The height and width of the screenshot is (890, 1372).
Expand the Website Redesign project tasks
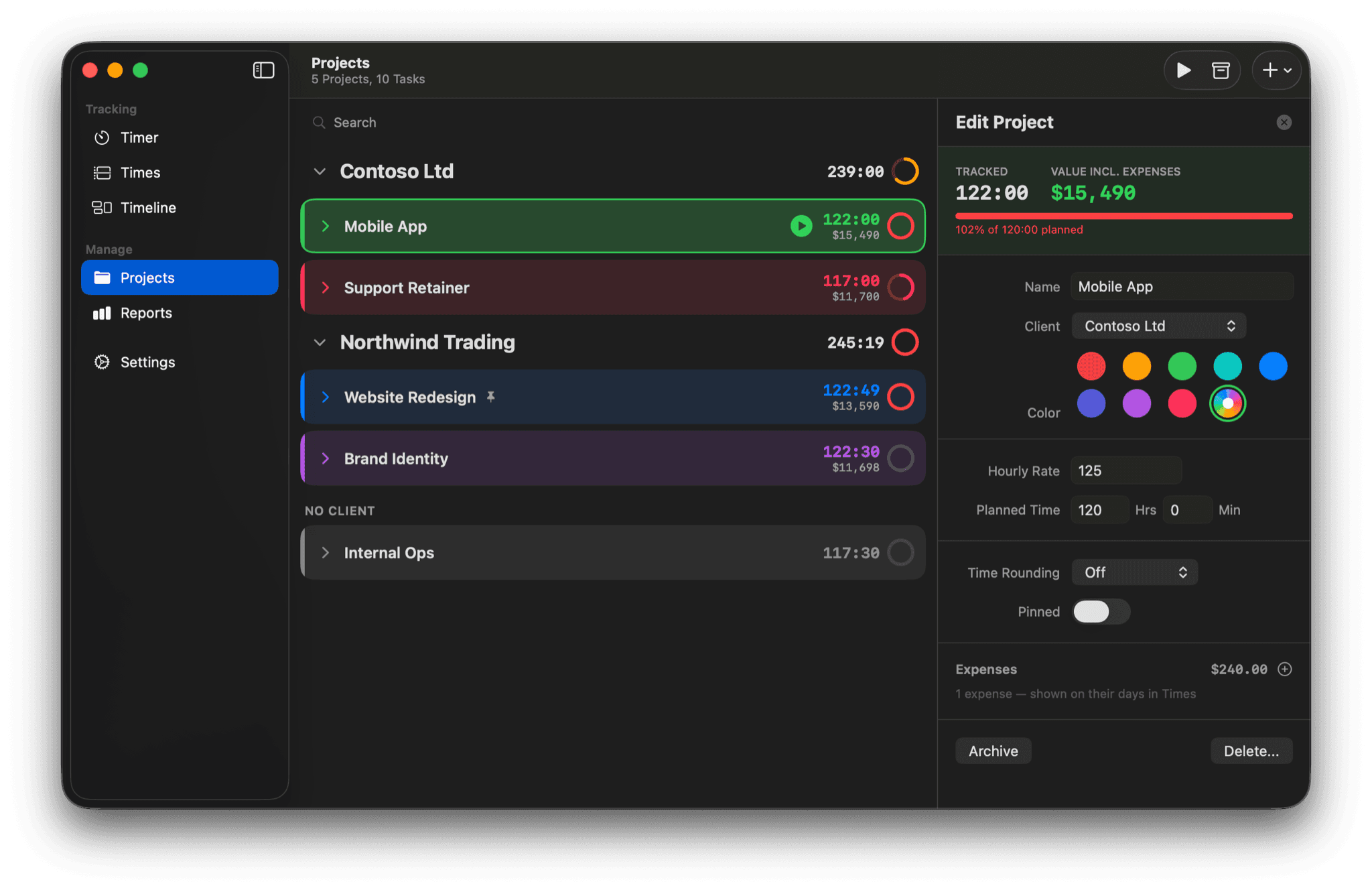click(326, 397)
